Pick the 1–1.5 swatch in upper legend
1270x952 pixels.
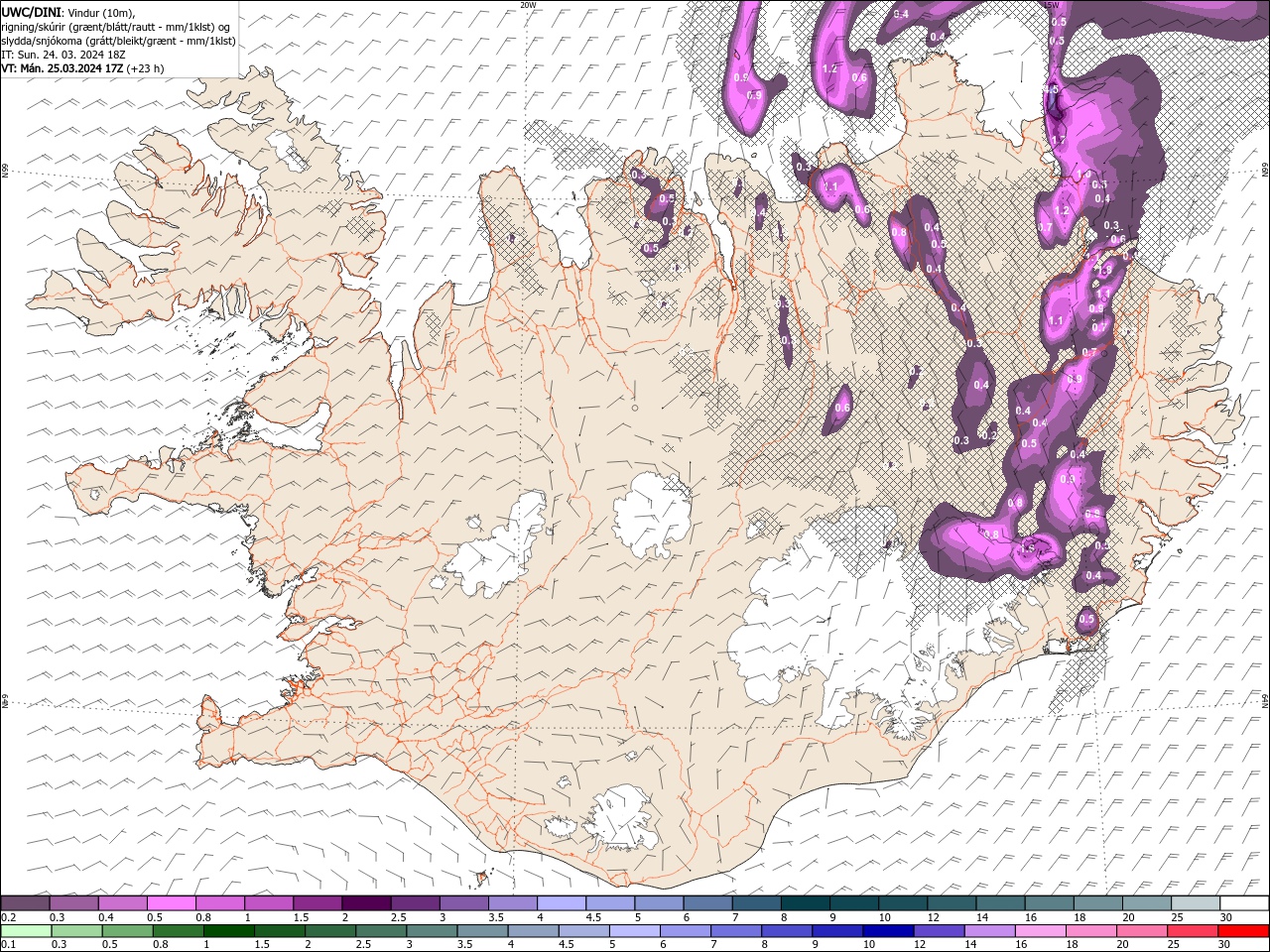pyautogui.click(x=268, y=903)
